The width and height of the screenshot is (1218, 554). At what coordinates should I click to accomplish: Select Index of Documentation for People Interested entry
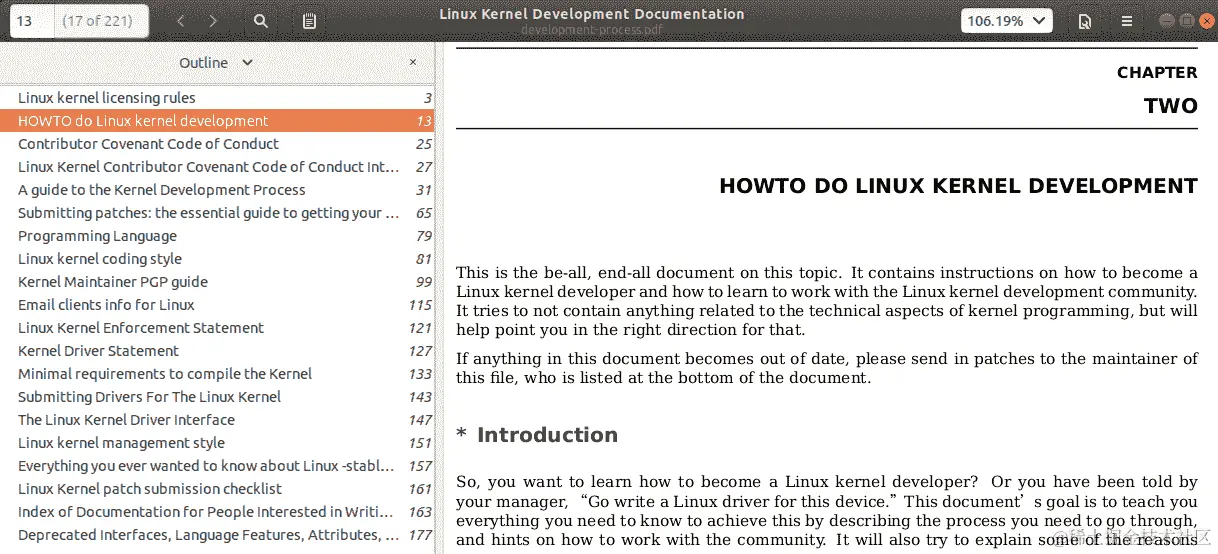click(217, 512)
